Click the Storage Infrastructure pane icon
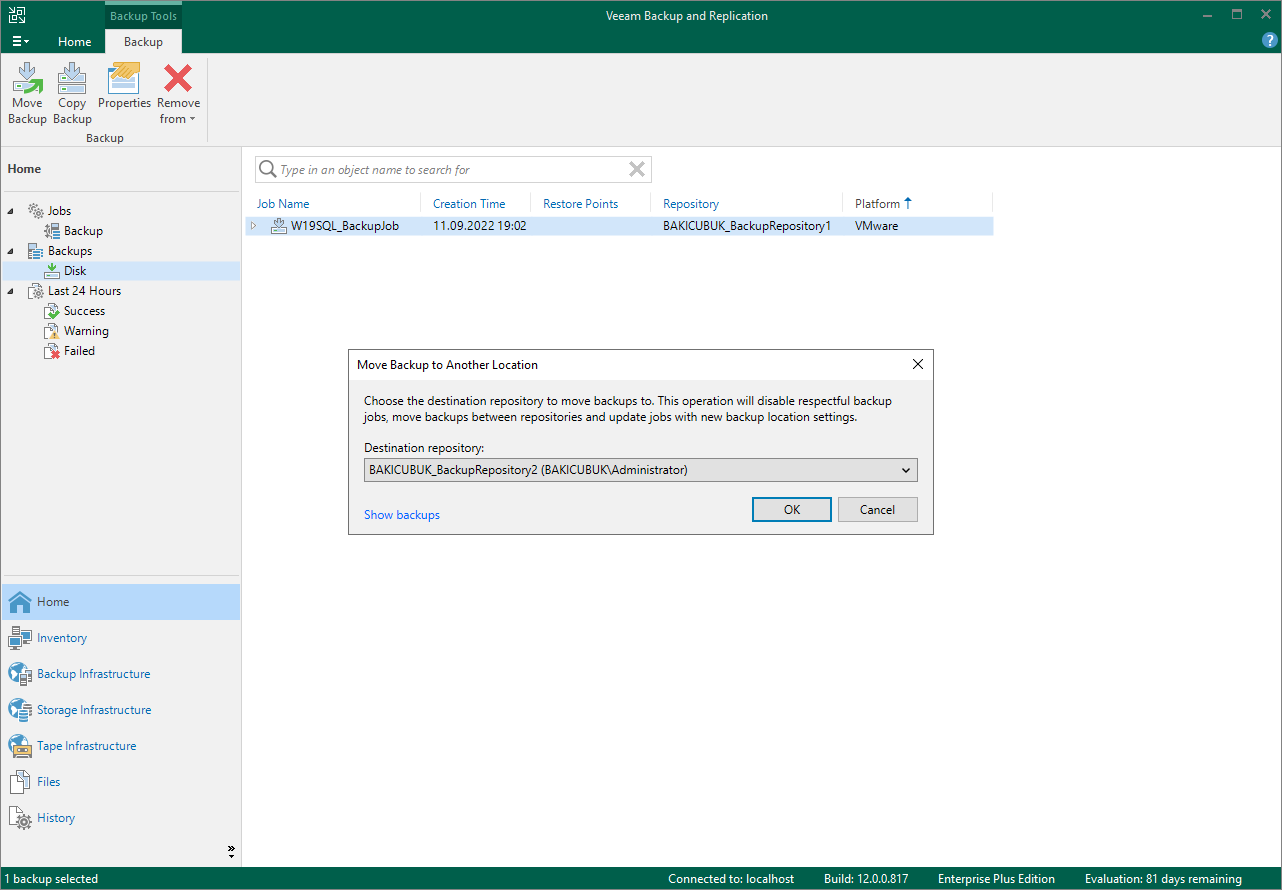Screen dimensions: 1282x890 20,710
